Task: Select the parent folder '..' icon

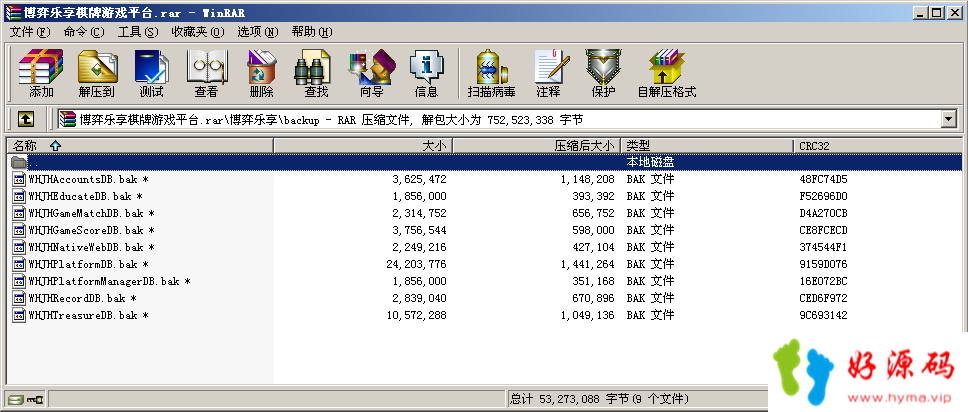Action: (19, 162)
